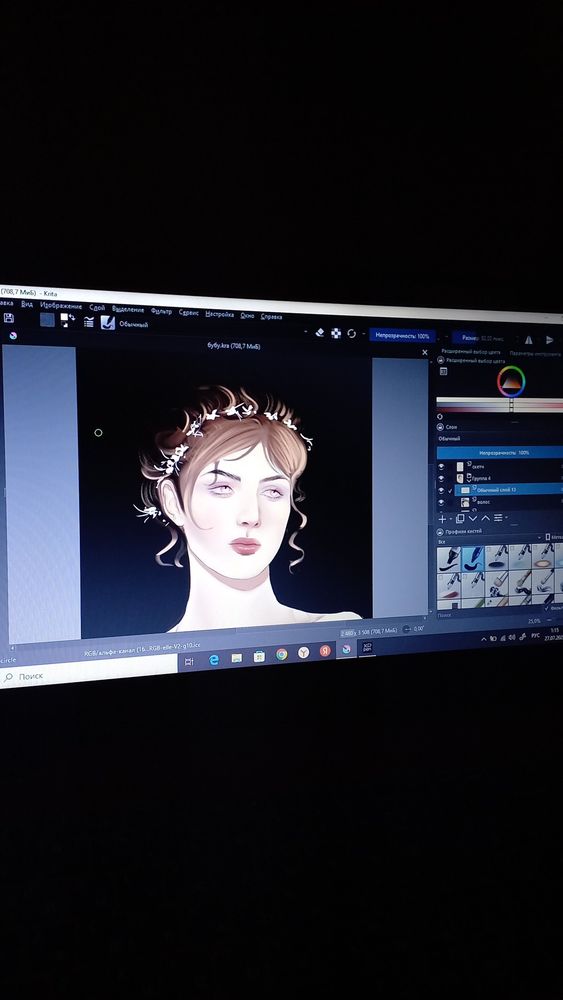
Task: Select the highlighted blue ink brush preset
Action: click(472, 558)
